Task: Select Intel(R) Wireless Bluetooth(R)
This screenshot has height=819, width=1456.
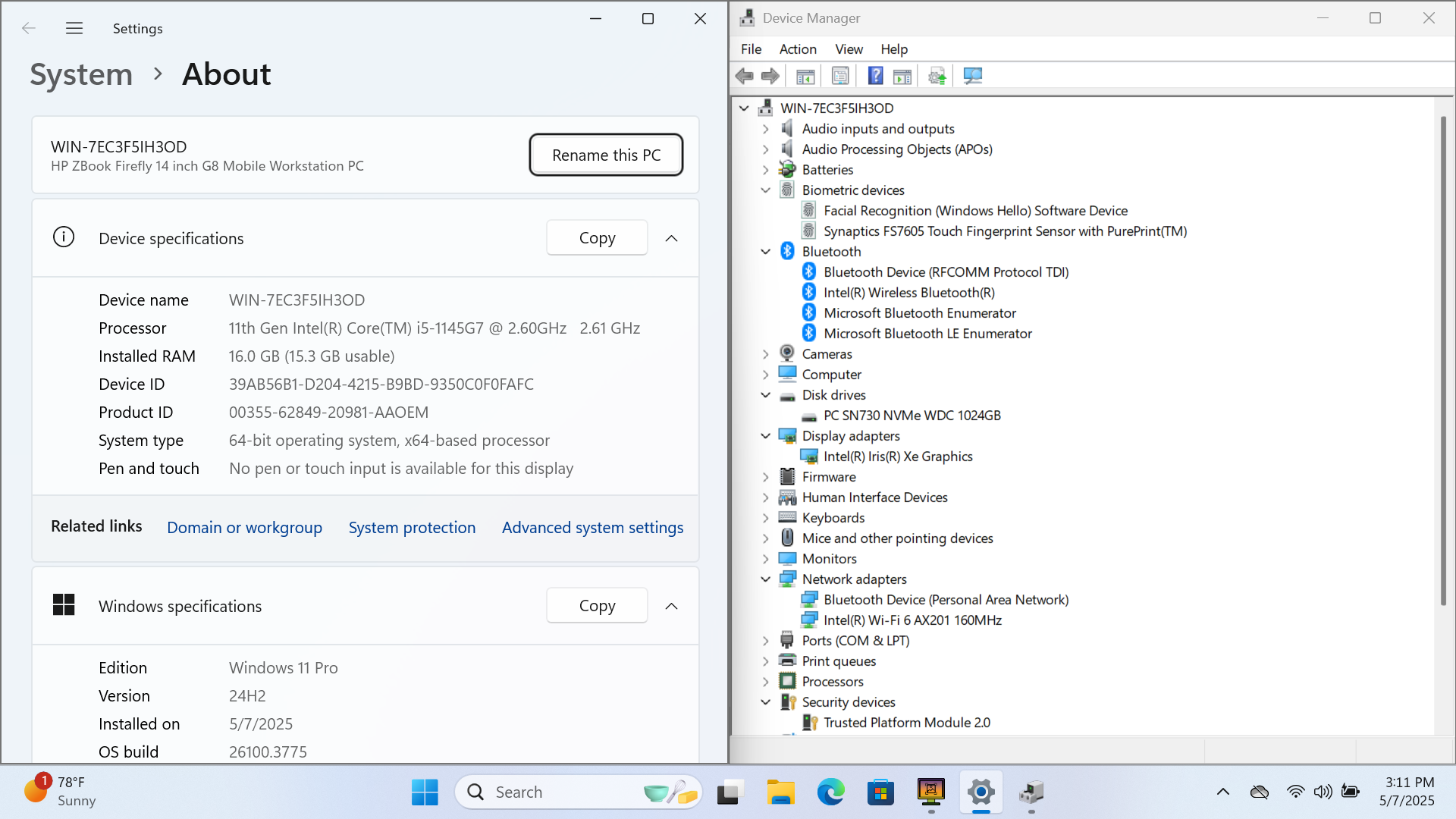Action: pos(909,293)
